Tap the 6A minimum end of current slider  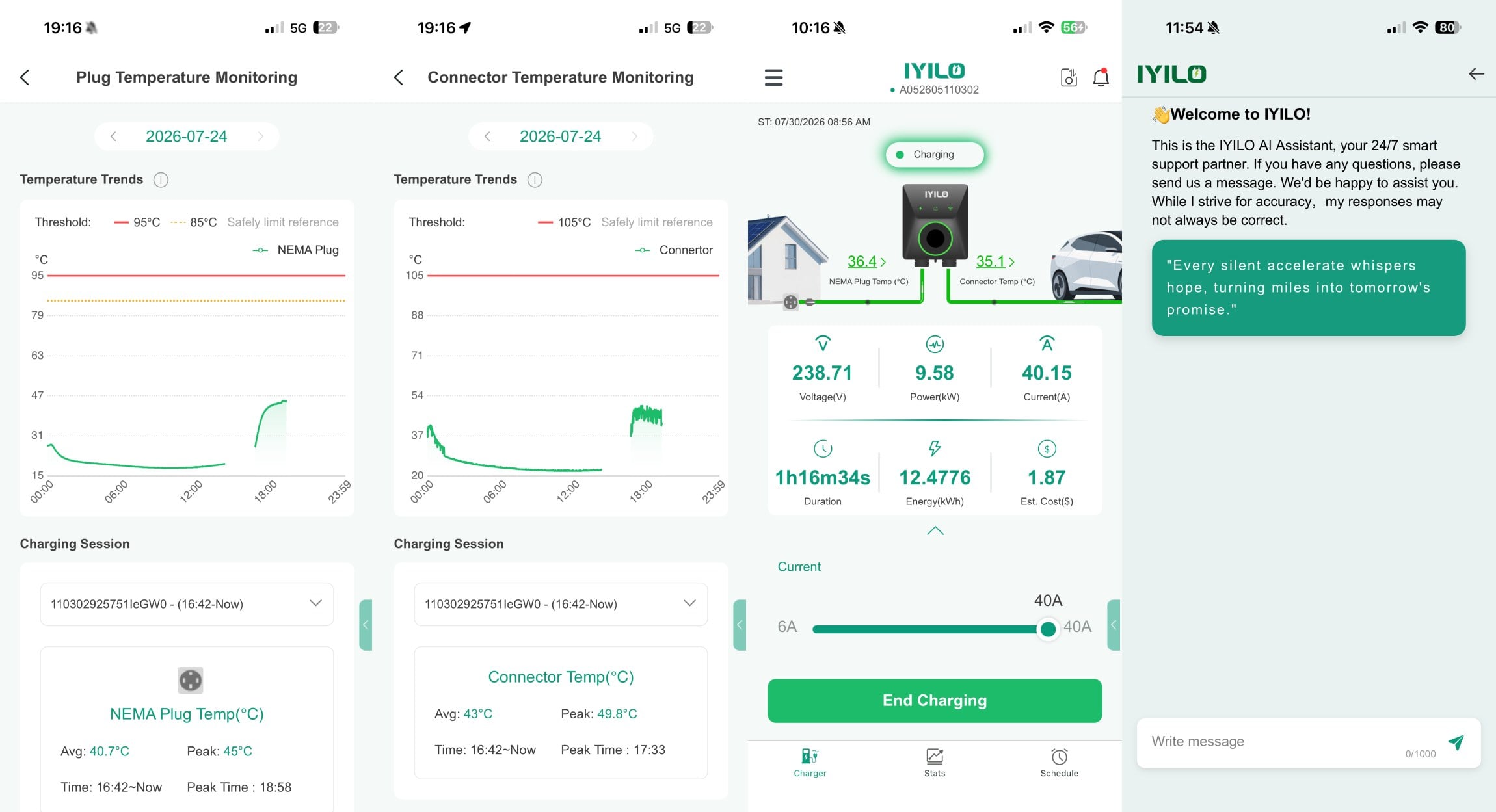(x=787, y=627)
